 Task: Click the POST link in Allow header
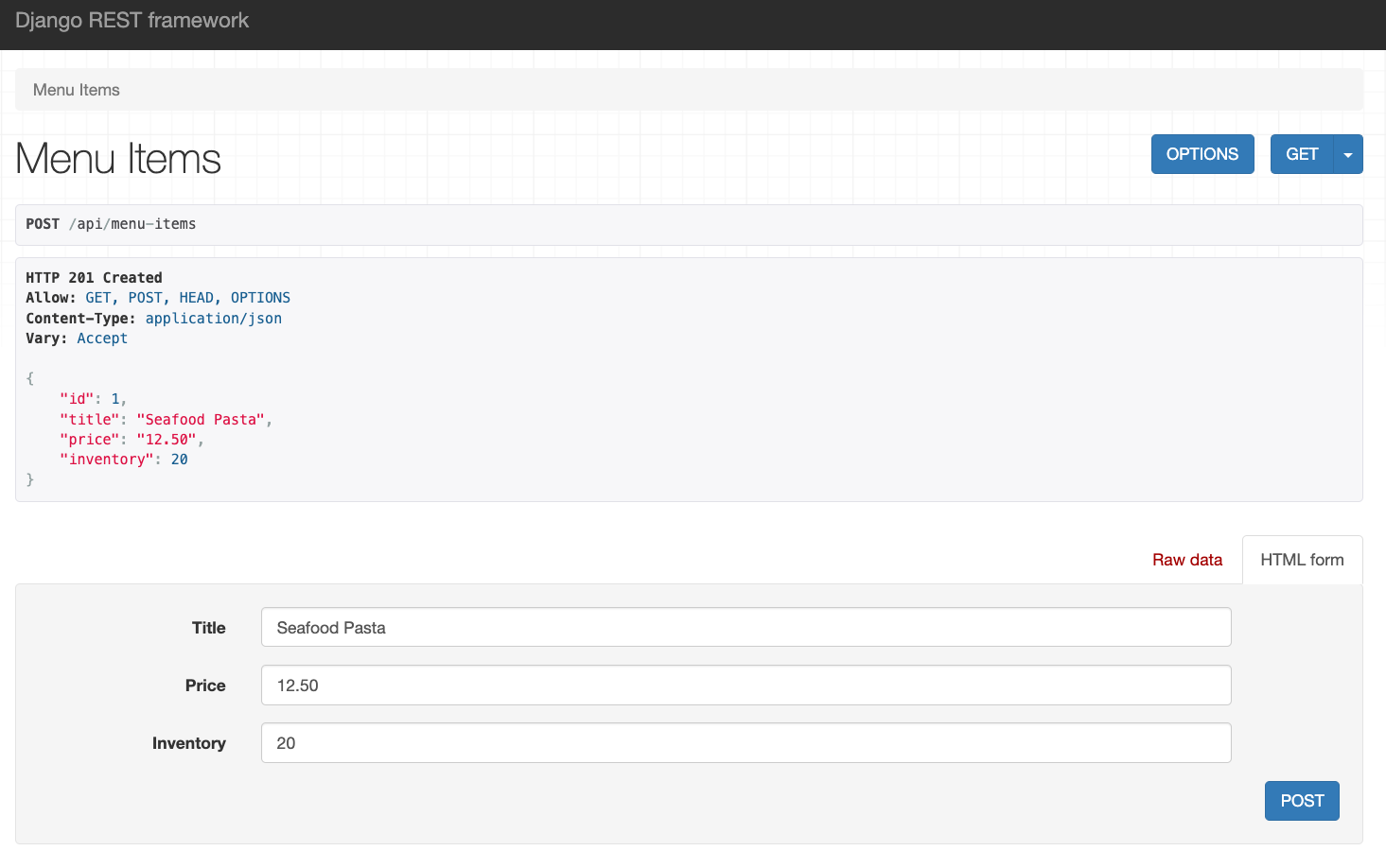pos(144,297)
